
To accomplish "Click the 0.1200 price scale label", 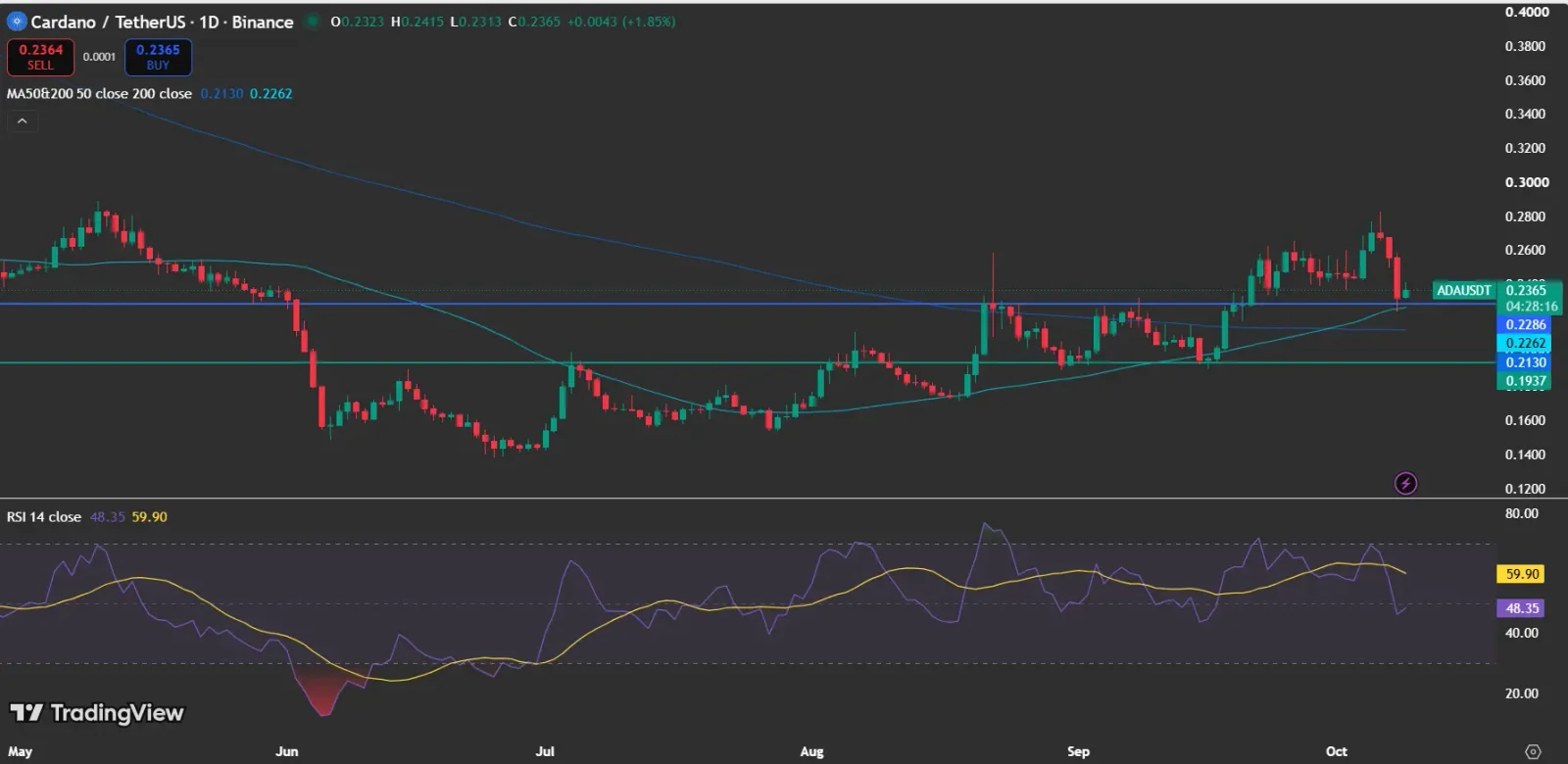I will 1526,489.
